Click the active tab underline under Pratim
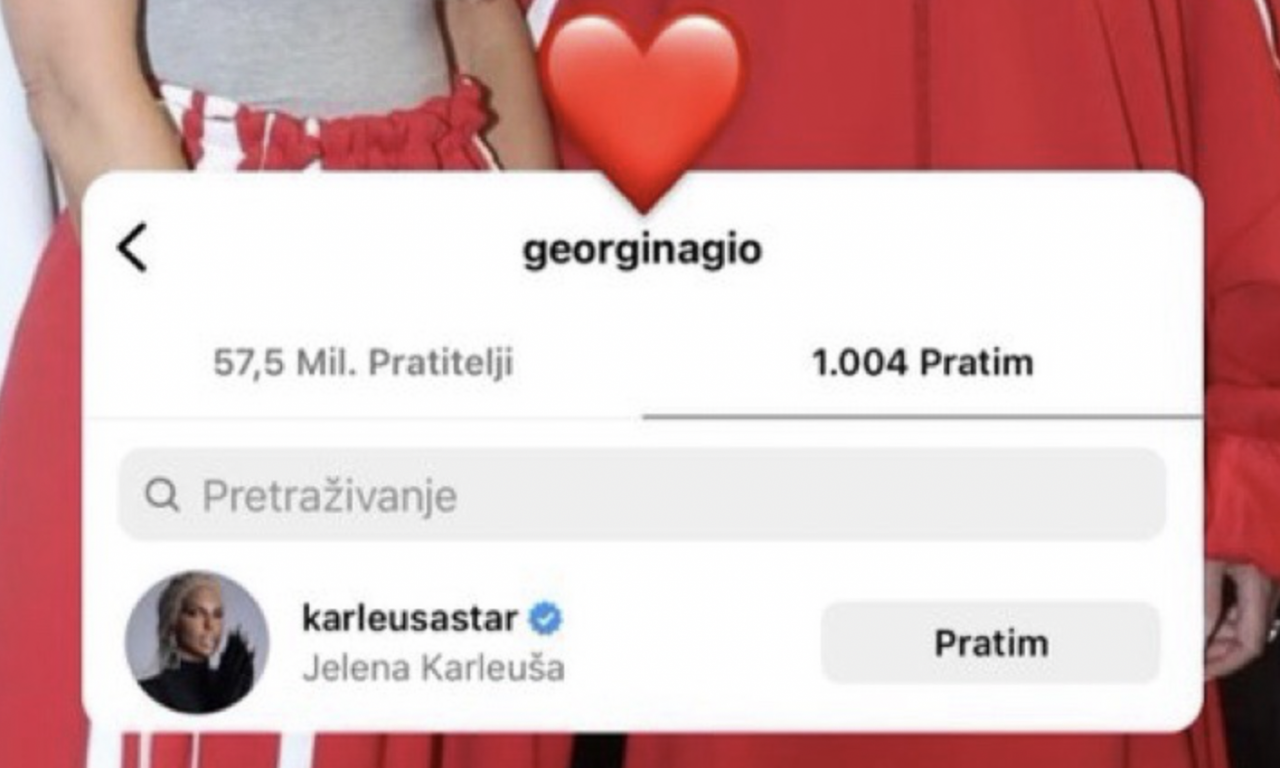The height and width of the screenshot is (768, 1280). 922,416
